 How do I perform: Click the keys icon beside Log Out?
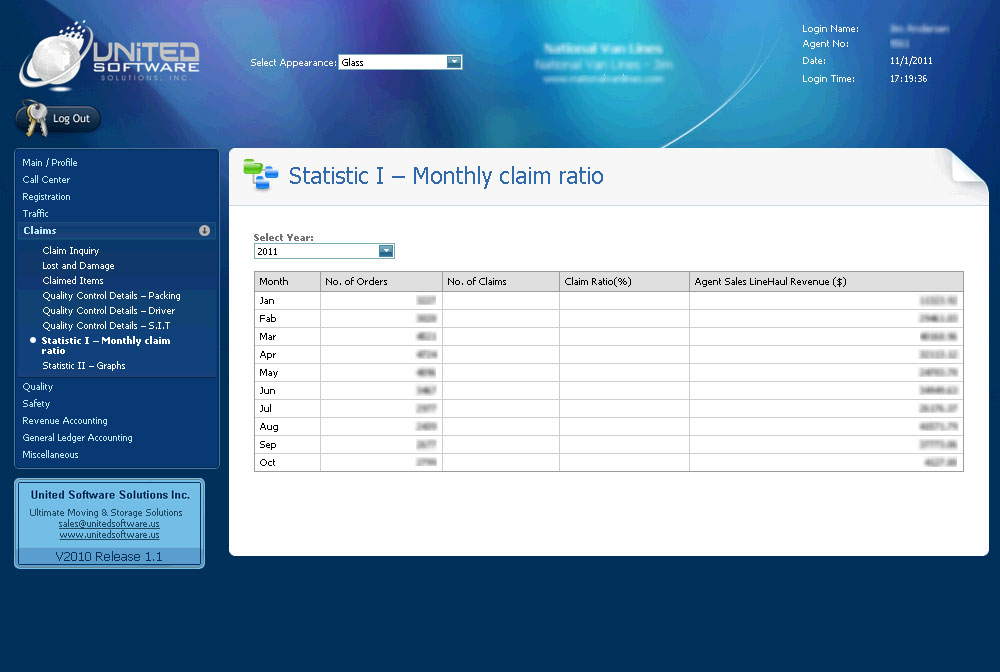click(x=34, y=119)
